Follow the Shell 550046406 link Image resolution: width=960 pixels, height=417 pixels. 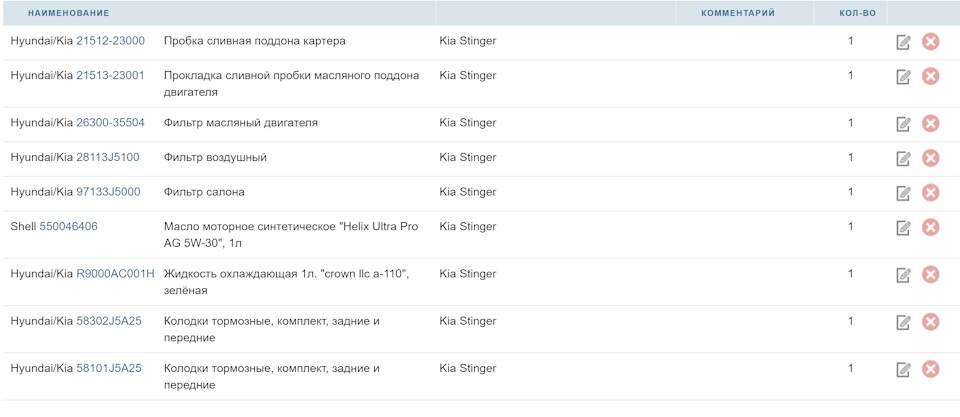[68, 226]
